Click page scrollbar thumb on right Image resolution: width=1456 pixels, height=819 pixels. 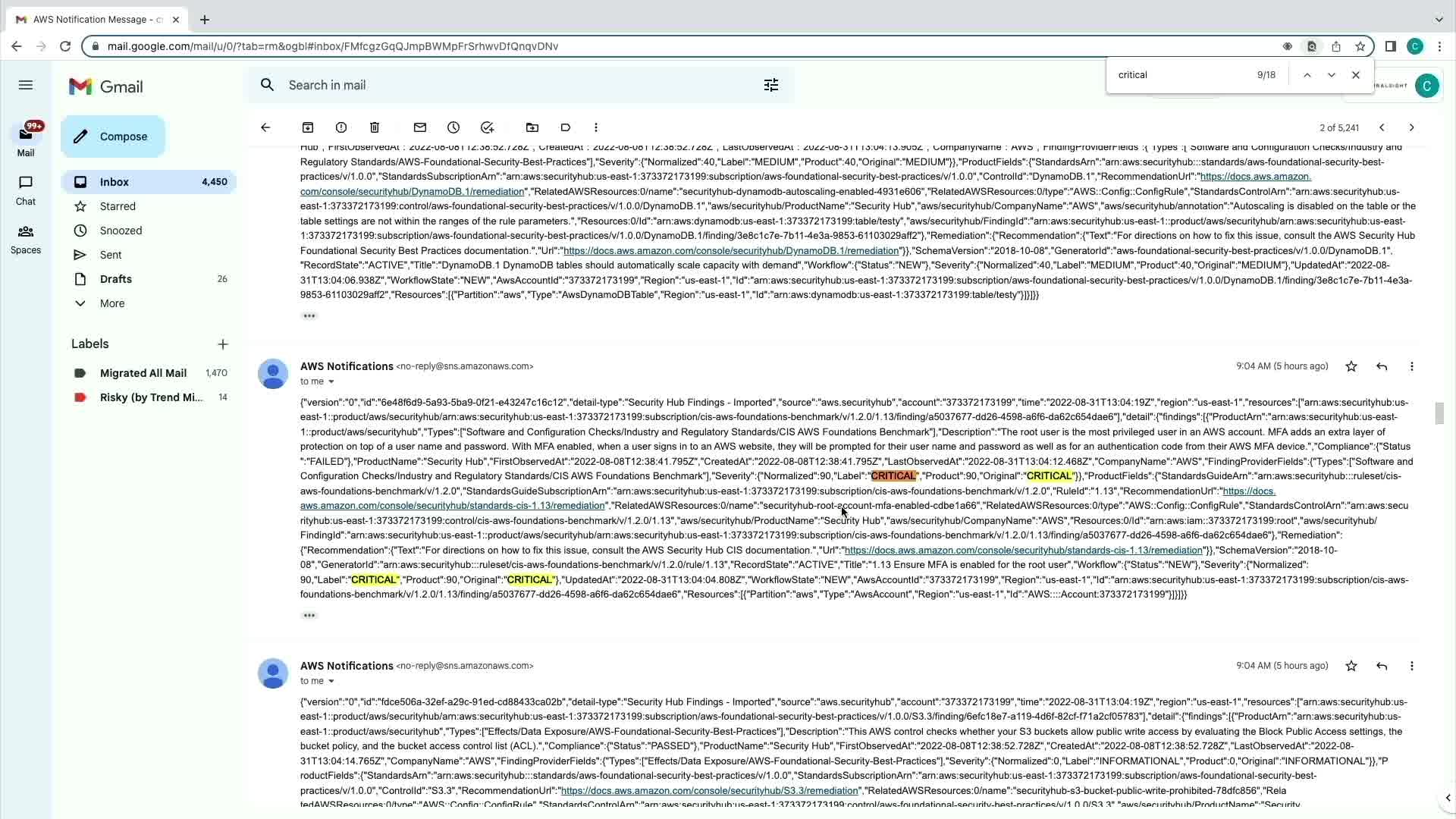coord(1439,413)
